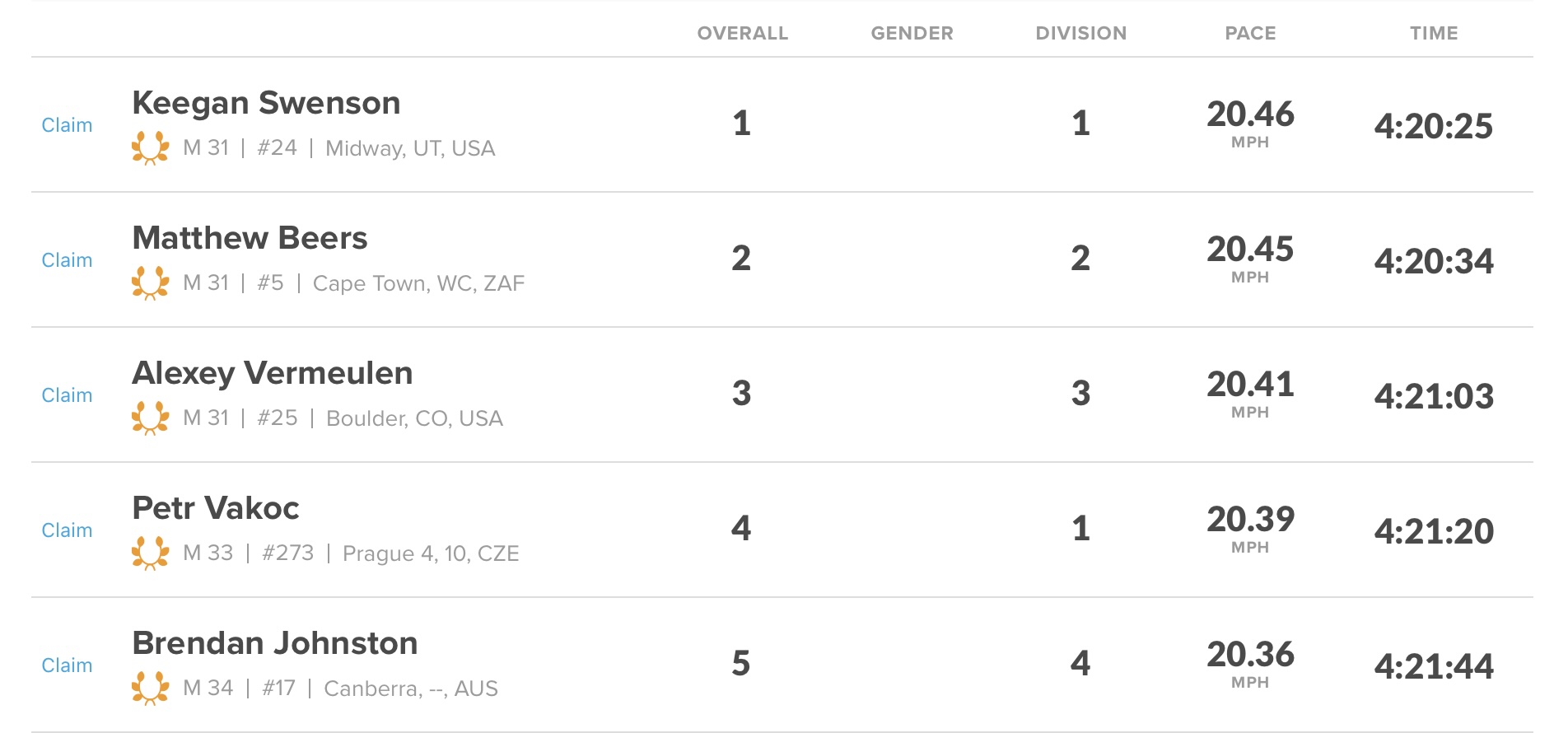Claim the Alexey Vermeulen result
Screen dimensions: 1568x733
tap(67, 395)
